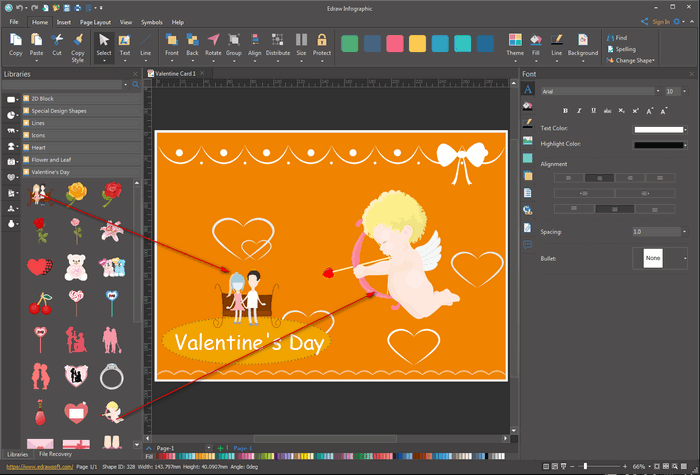
Task: Click the library search magnifier icon
Action: 137,85
